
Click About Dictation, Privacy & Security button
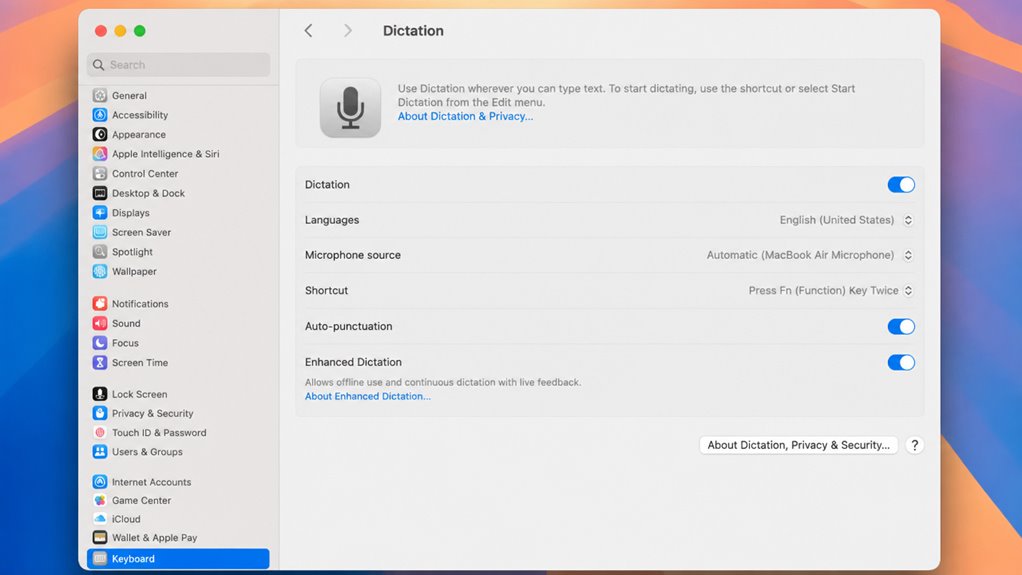click(798, 445)
